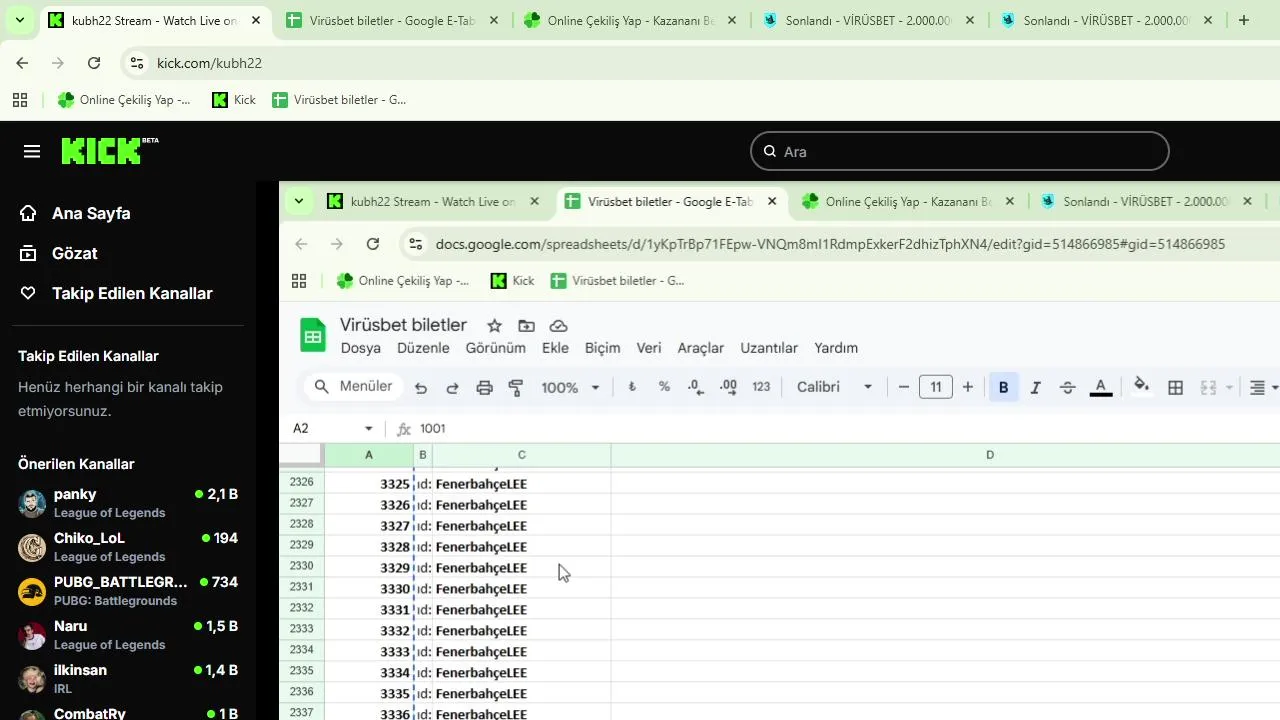This screenshot has width=1280, height=720.
Task: Toggle italic formatting in Sheets
Action: pos(1035,387)
